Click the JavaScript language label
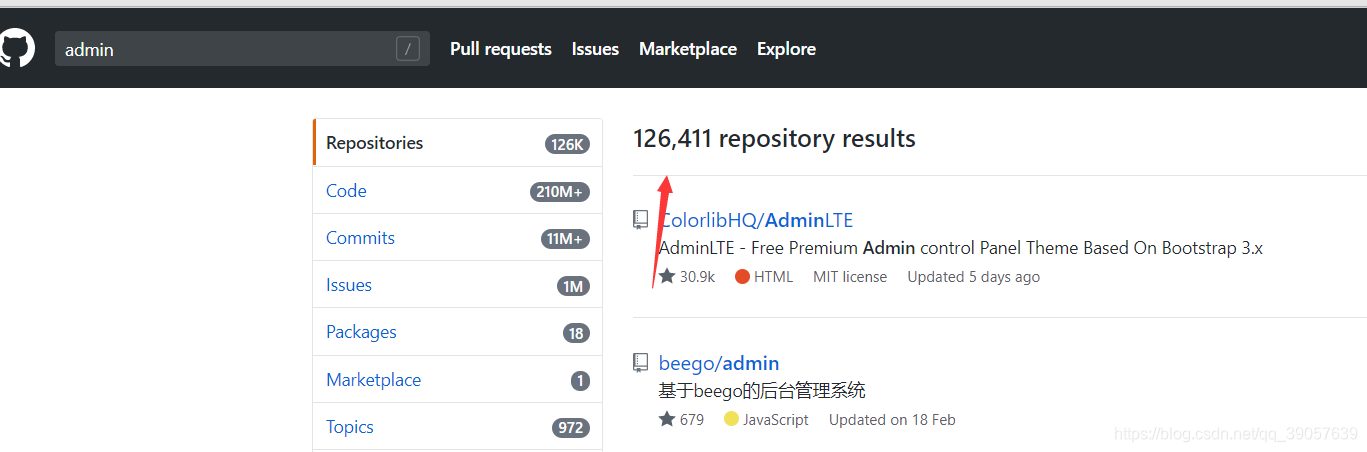 click(776, 420)
